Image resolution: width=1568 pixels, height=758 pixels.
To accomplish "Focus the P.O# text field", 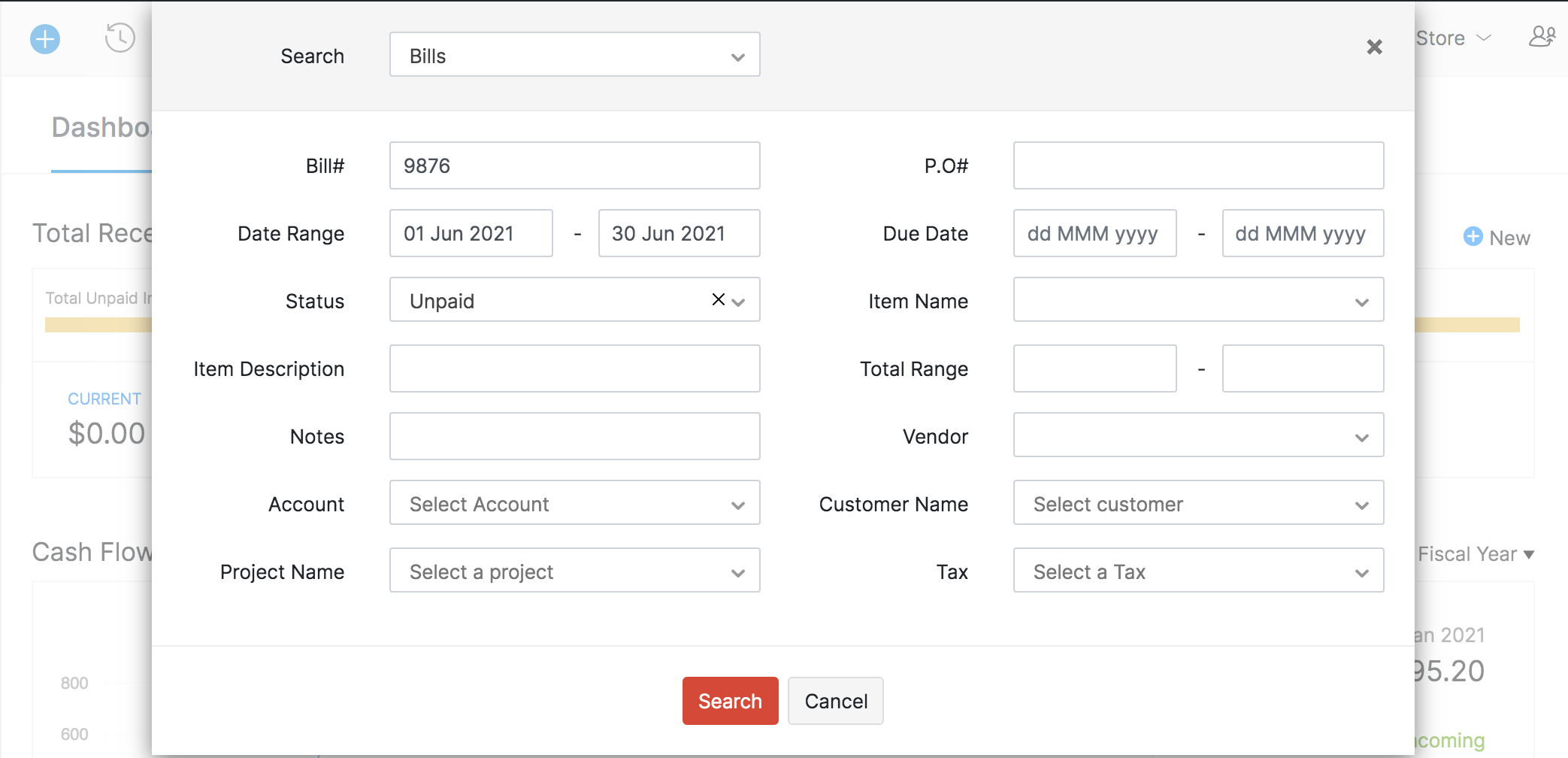I will click(1198, 165).
